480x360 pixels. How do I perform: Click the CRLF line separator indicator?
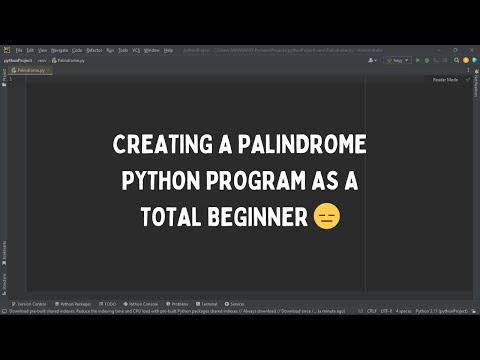[372, 311]
